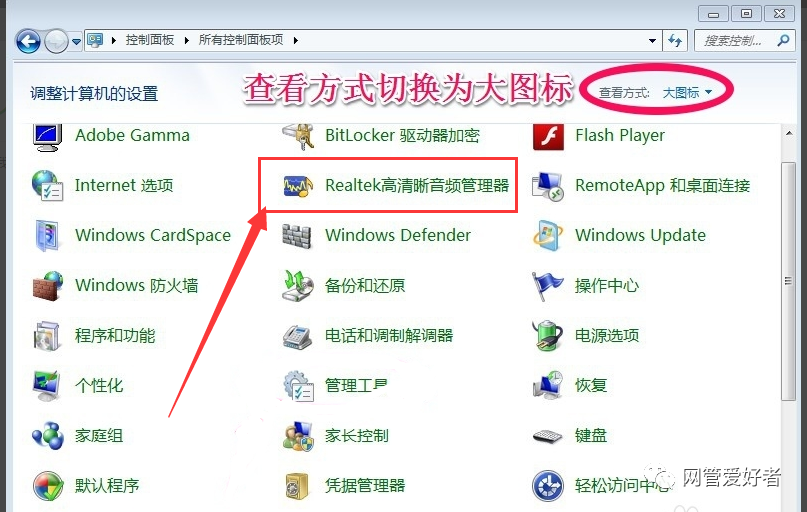Screen dimensions: 807x512
Task: Click the greyed Forward navigation button
Action: [x=56, y=41]
